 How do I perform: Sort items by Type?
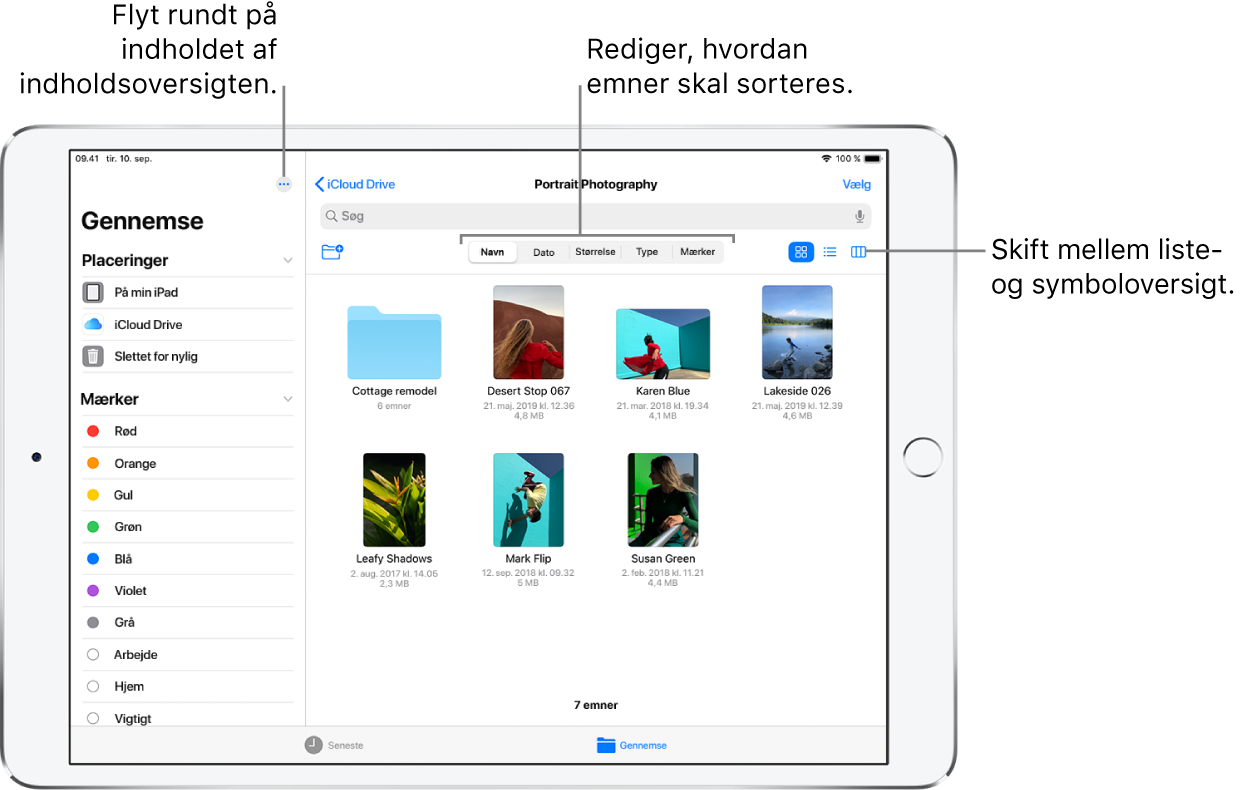tap(647, 252)
